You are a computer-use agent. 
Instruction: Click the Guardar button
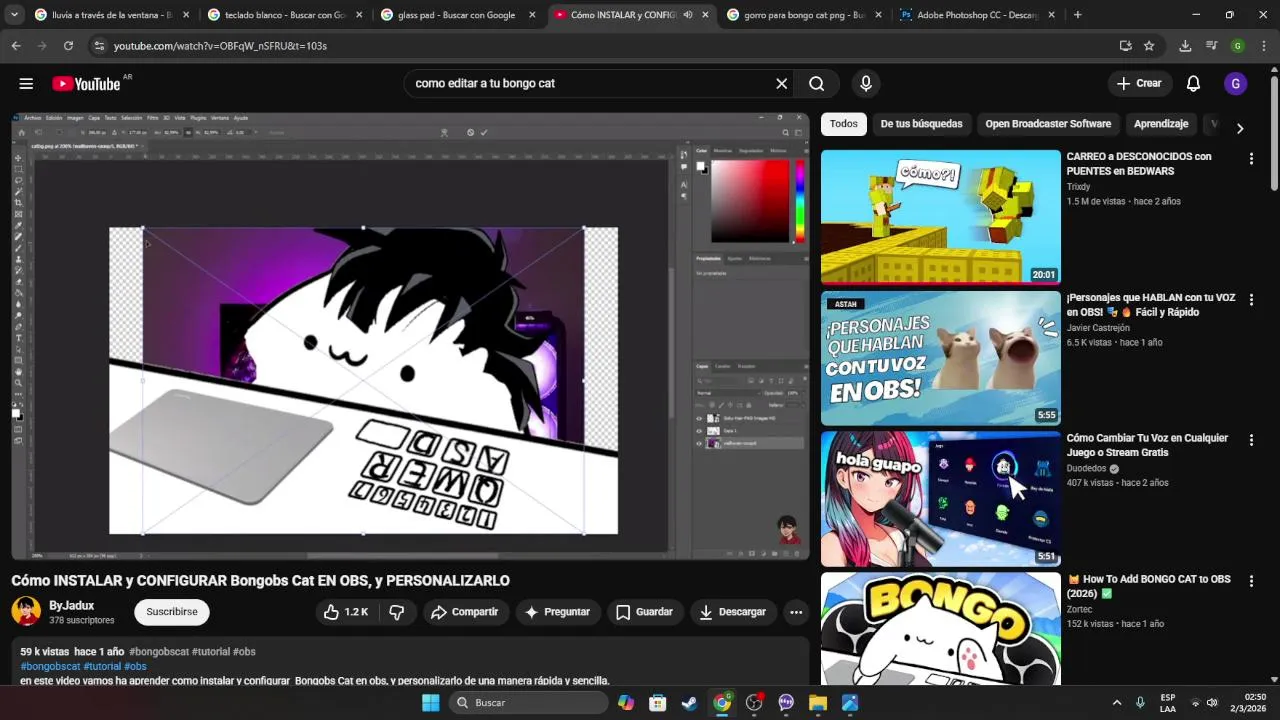click(644, 612)
